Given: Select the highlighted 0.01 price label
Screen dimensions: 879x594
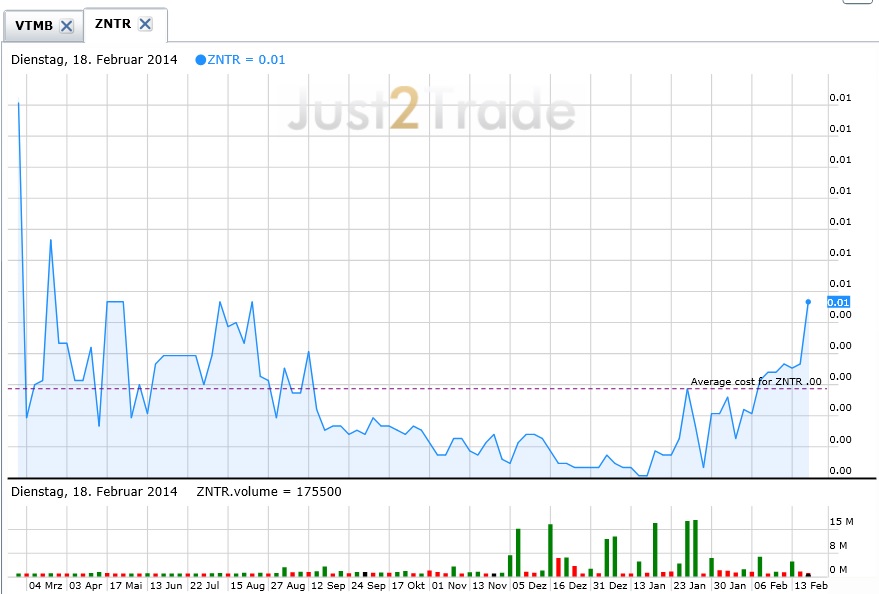Looking at the screenshot, I should point(838,302).
